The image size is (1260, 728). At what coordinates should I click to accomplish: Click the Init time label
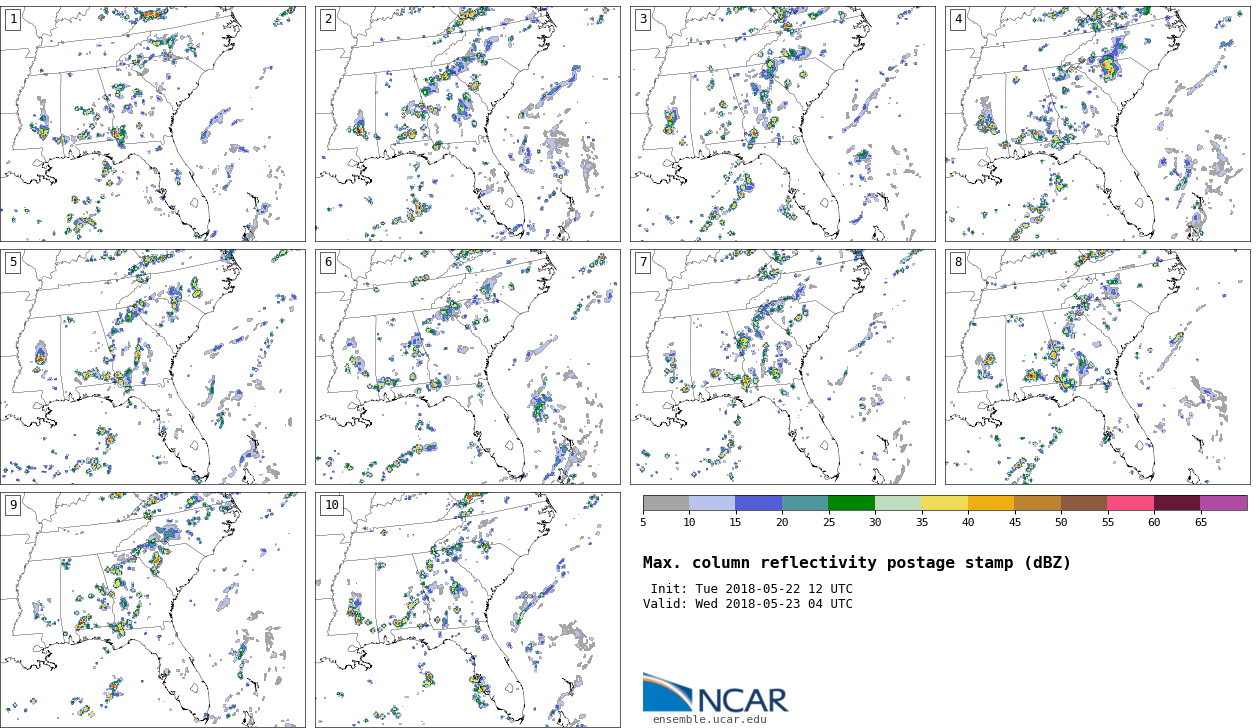point(751,589)
